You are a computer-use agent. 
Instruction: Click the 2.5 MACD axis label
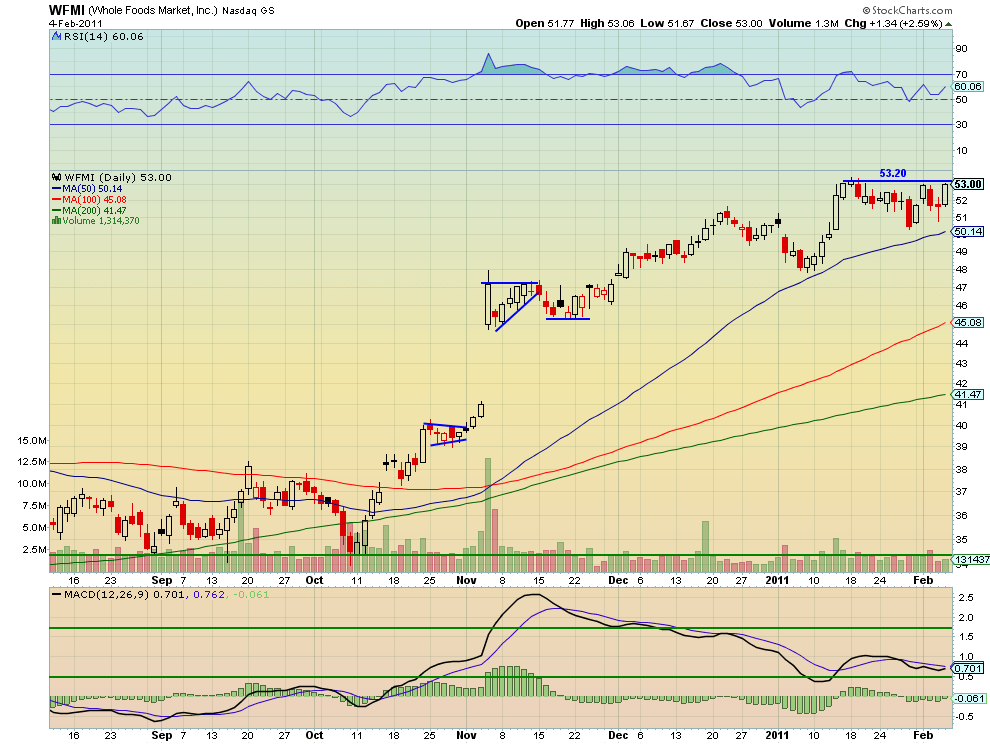(965, 597)
